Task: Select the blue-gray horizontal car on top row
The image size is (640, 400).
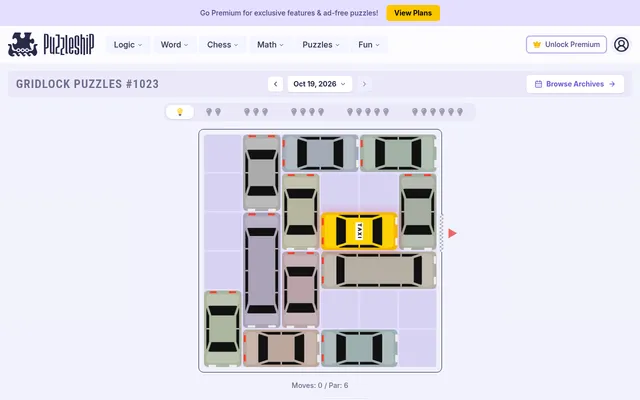Action: pos(320,153)
